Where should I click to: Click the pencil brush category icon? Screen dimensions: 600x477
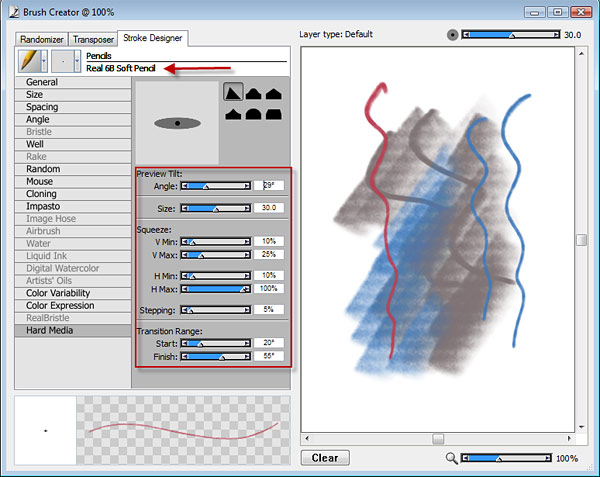[x=29, y=61]
